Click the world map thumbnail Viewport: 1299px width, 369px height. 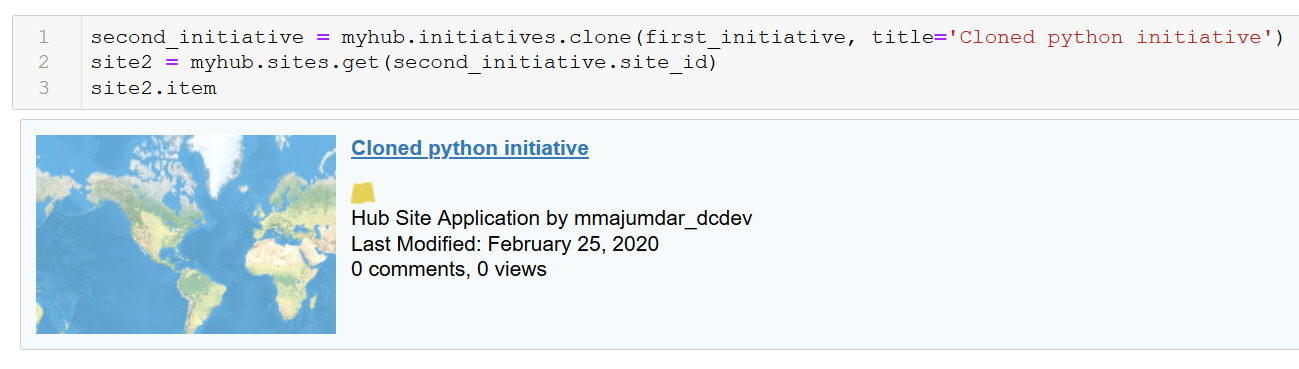(186, 234)
